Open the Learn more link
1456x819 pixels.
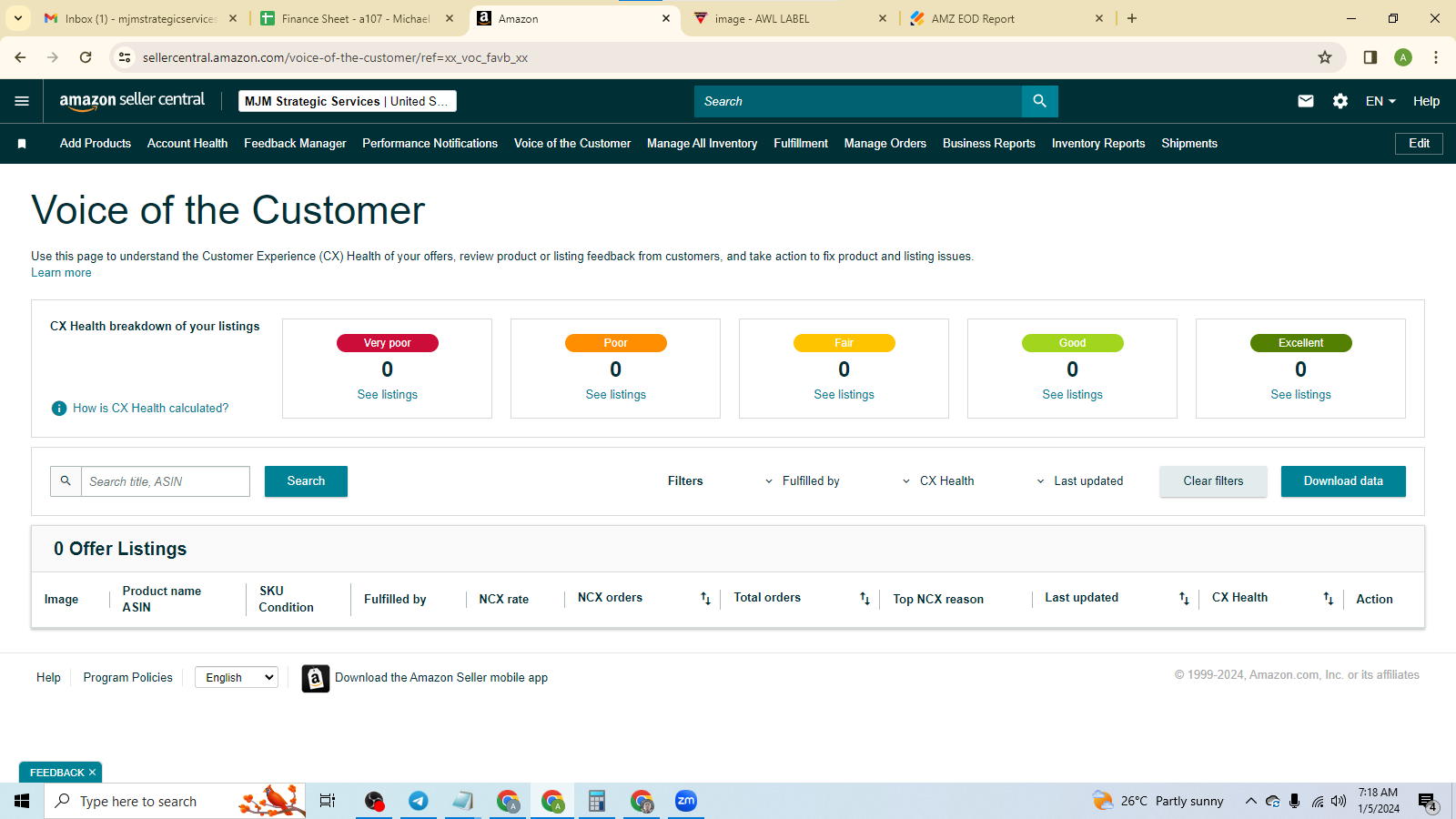[x=61, y=273]
